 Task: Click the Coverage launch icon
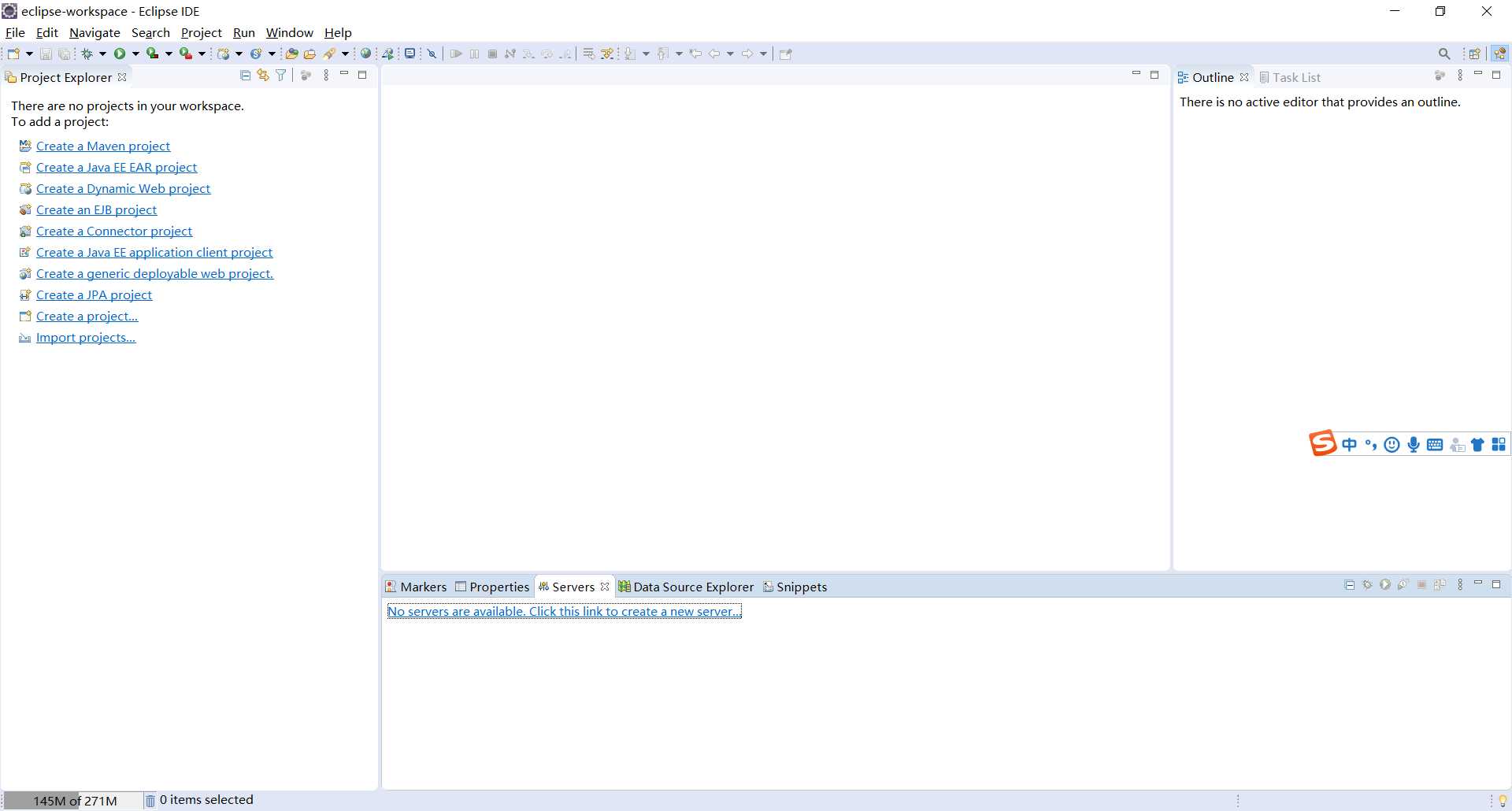point(153,54)
